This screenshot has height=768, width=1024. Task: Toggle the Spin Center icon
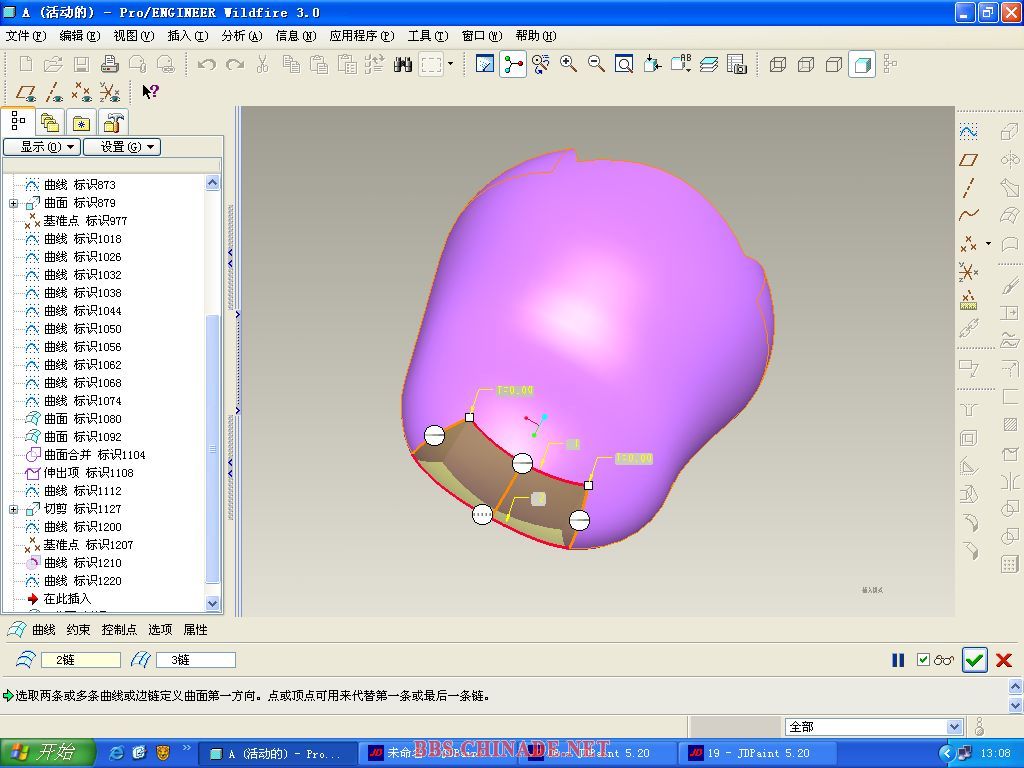tap(513, 64)
